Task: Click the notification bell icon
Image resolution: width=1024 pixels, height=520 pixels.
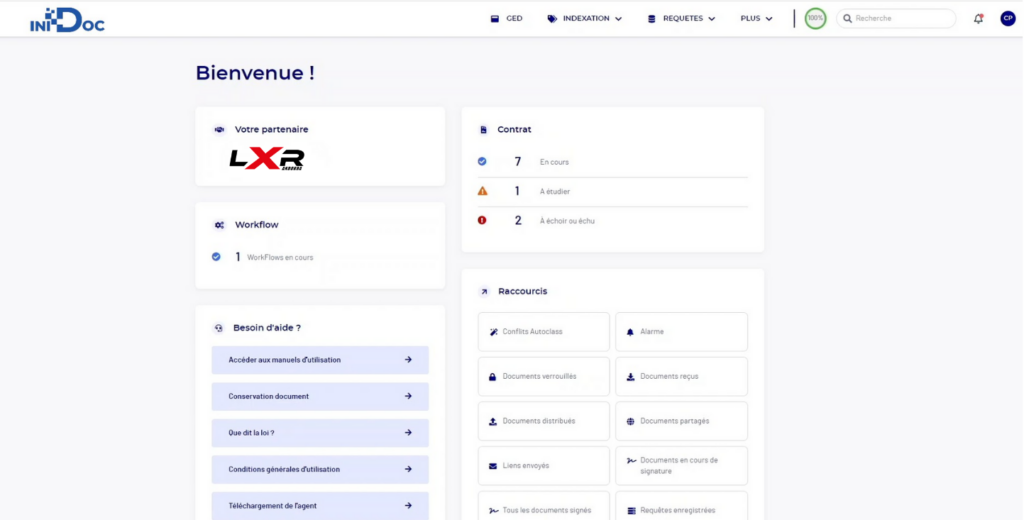Action: [978, 18]
